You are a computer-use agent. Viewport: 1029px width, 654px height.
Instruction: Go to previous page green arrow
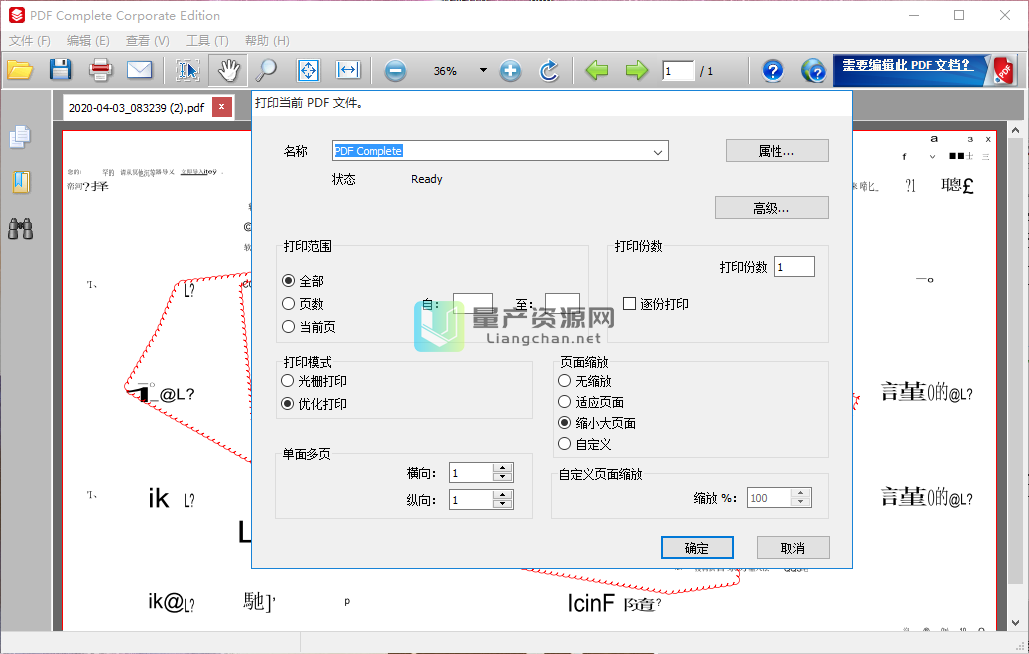point(597,70)
